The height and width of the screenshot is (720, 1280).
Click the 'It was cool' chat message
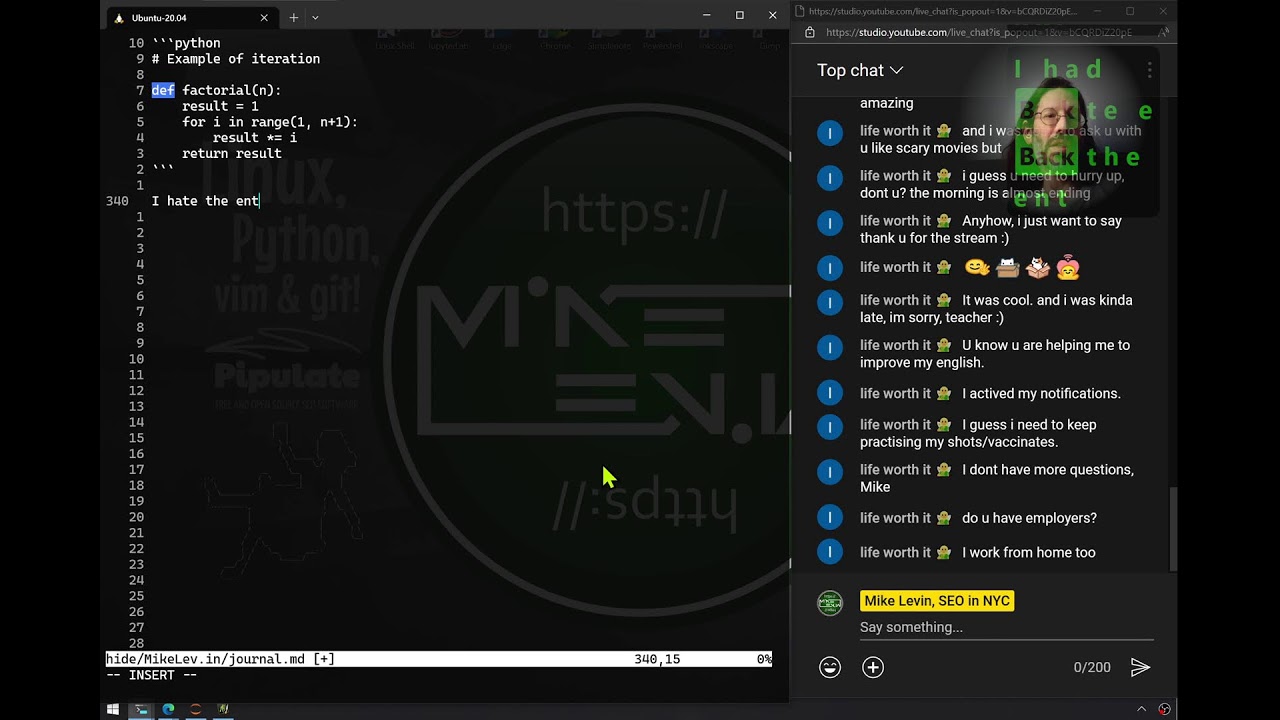(996, 309)
